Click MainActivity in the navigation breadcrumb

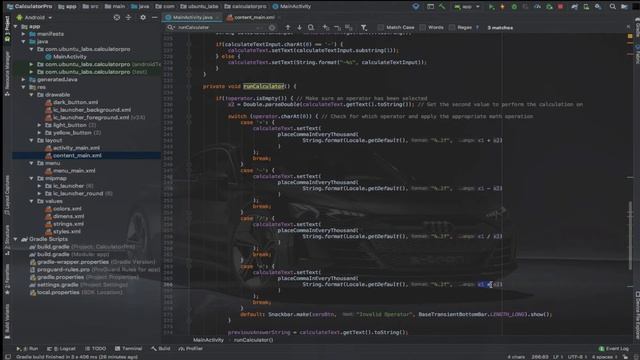(x=291, y=7)
